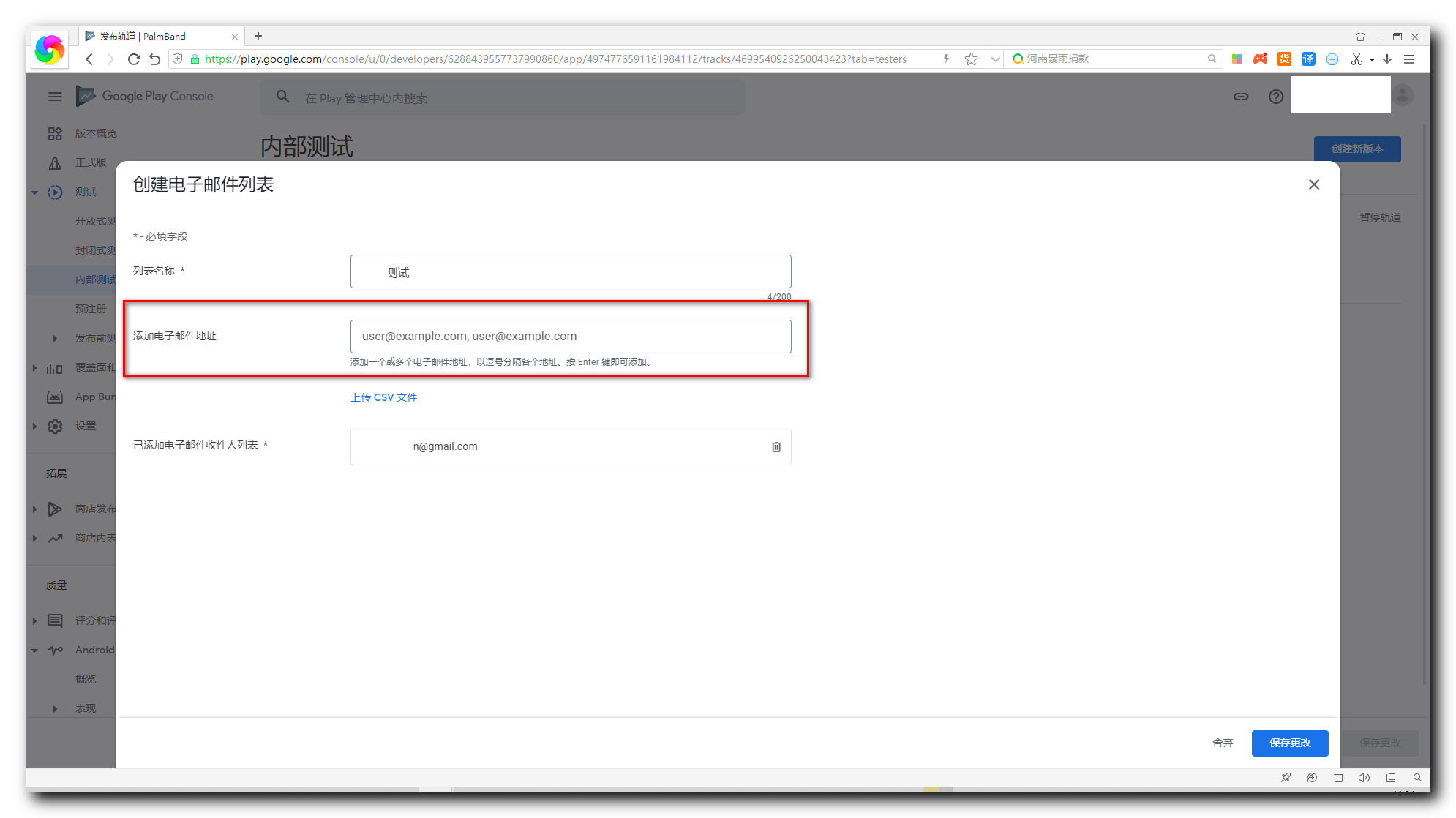Screen dimensions: 1456x818
Task: Open the translate extension icon
Action: point(1308,59)
